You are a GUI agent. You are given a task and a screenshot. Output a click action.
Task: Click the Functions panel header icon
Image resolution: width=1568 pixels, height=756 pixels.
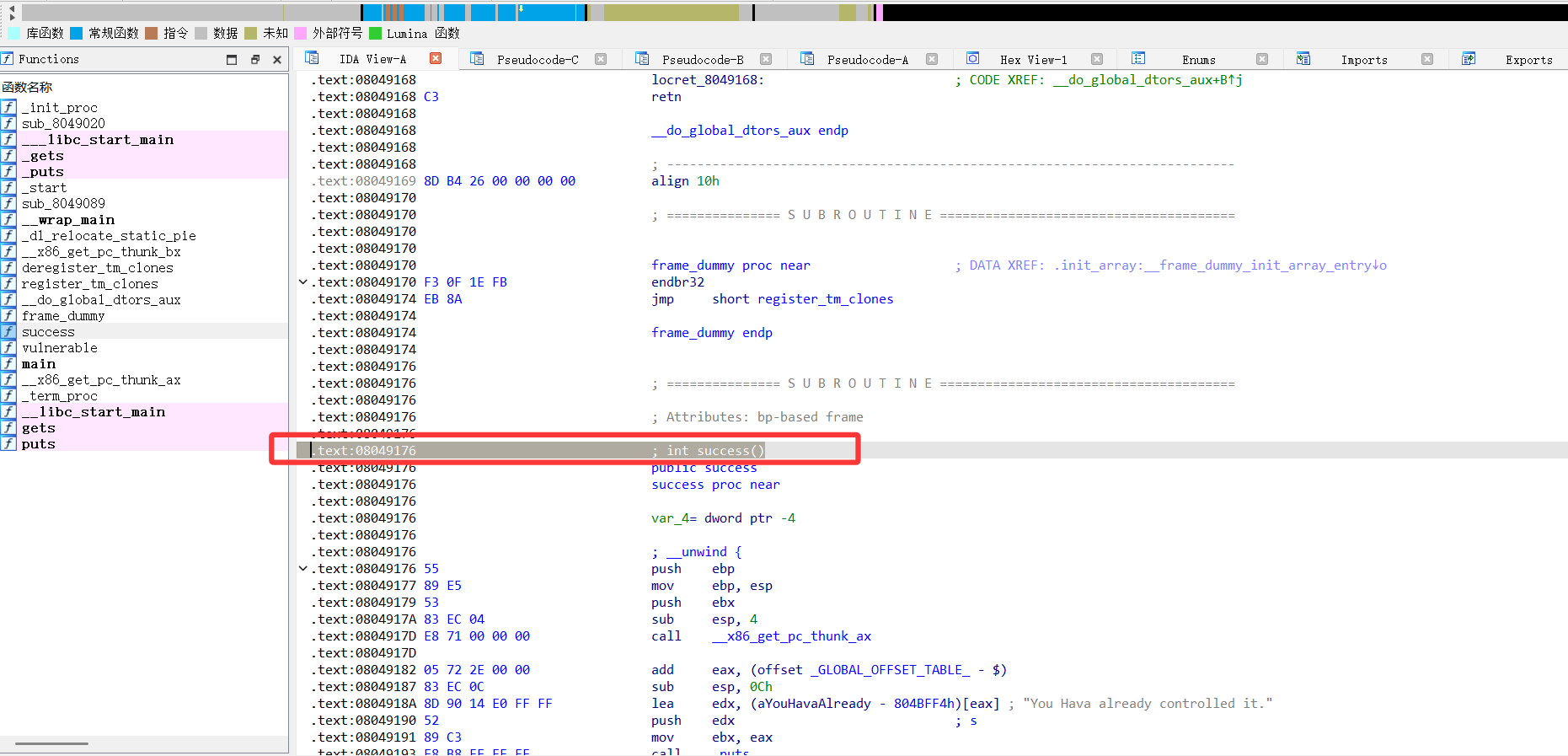pyautogui.click(x=8, y=59)
